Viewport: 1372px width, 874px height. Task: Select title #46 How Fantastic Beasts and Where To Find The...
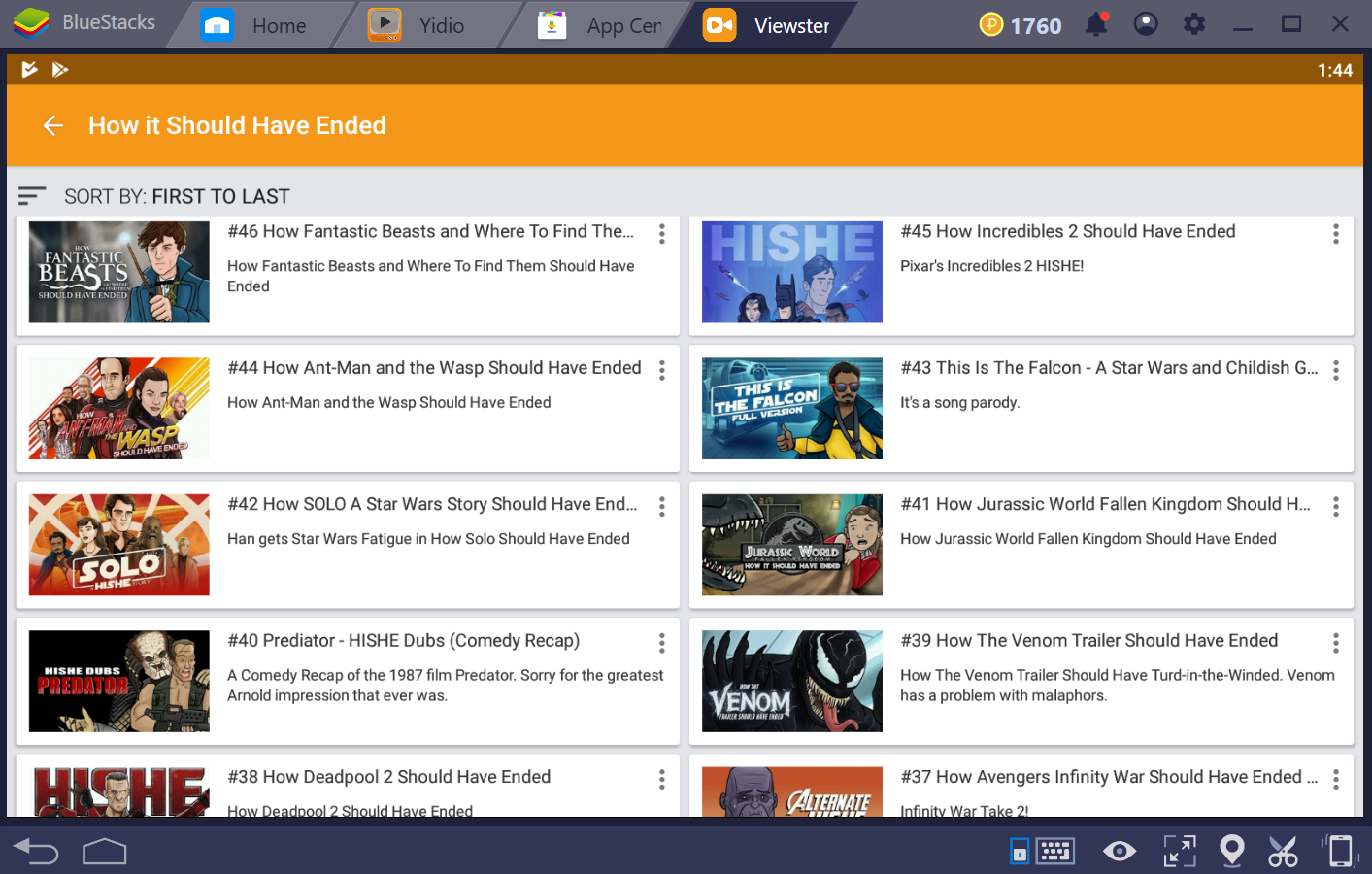(430, 231)
